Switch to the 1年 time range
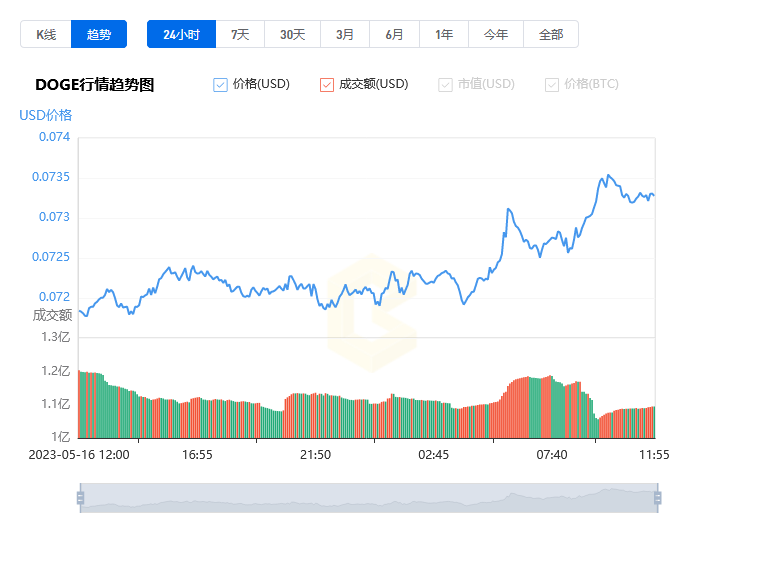Image resolution: width=780 pixels, height=563 pixels. click(x=444, y=34)
